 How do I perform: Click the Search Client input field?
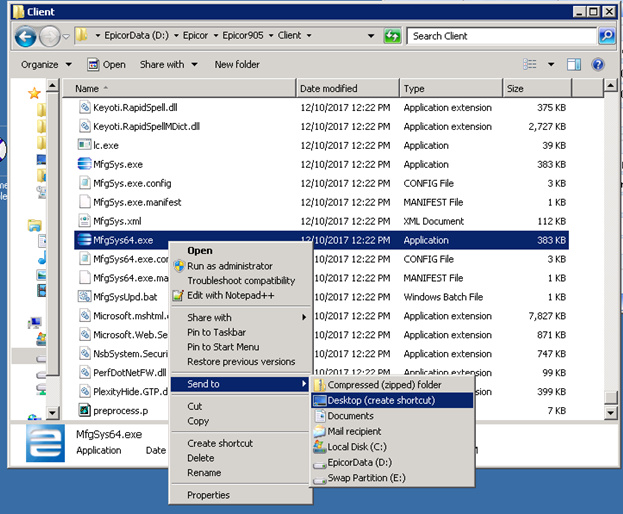click(x=502, y=36)
